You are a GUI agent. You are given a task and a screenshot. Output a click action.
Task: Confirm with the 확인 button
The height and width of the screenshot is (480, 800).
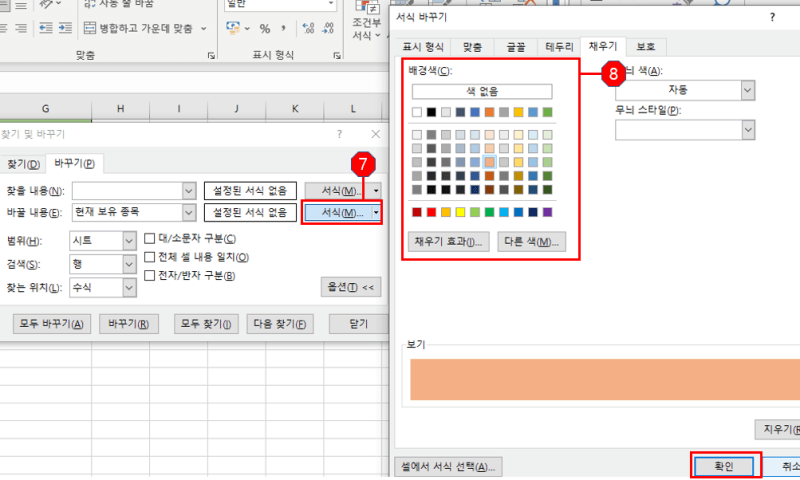tap(723, 466)
